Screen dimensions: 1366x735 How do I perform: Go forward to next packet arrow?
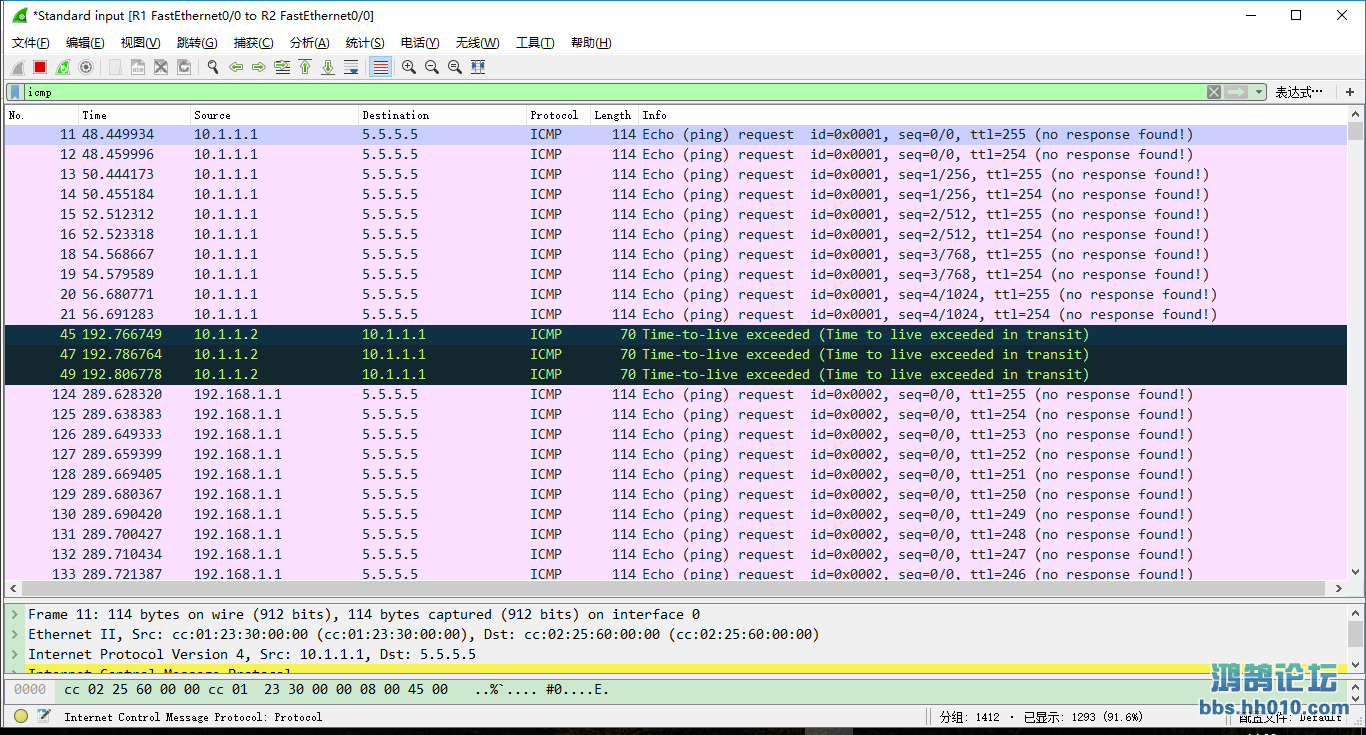[259, 67]
